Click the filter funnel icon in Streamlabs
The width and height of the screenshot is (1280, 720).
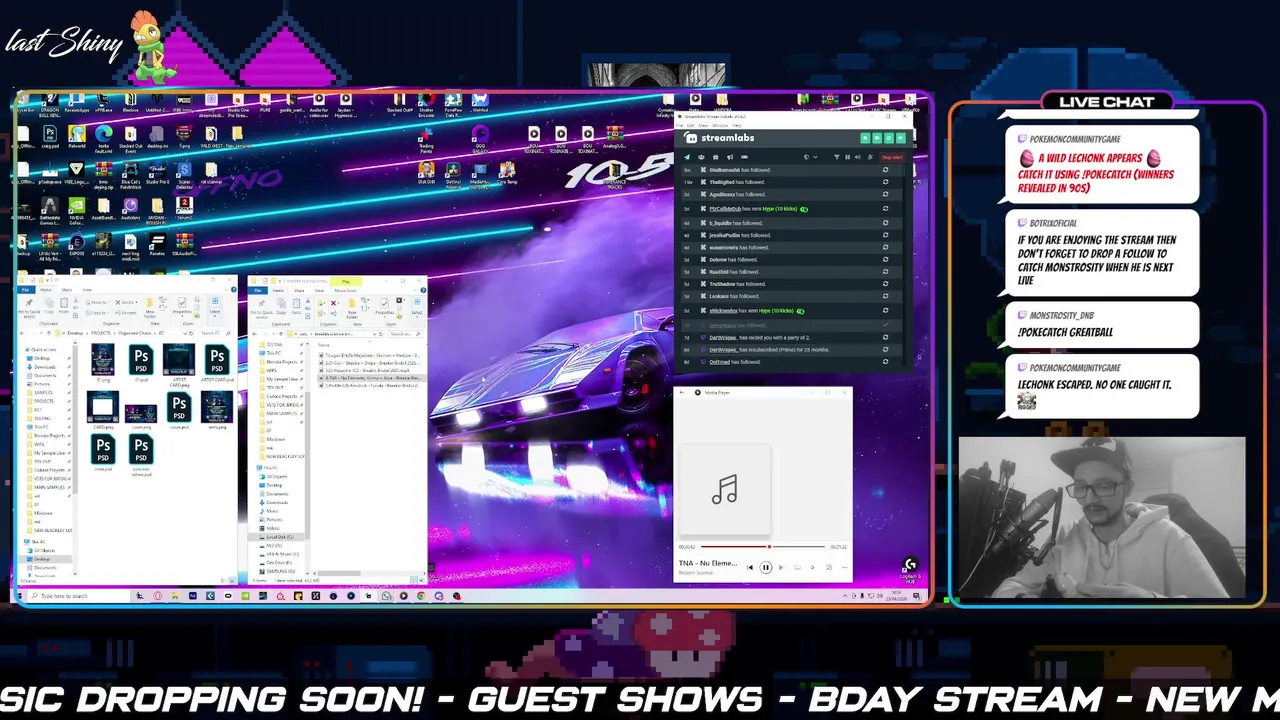pyautogui.click(x=837, y=157)
